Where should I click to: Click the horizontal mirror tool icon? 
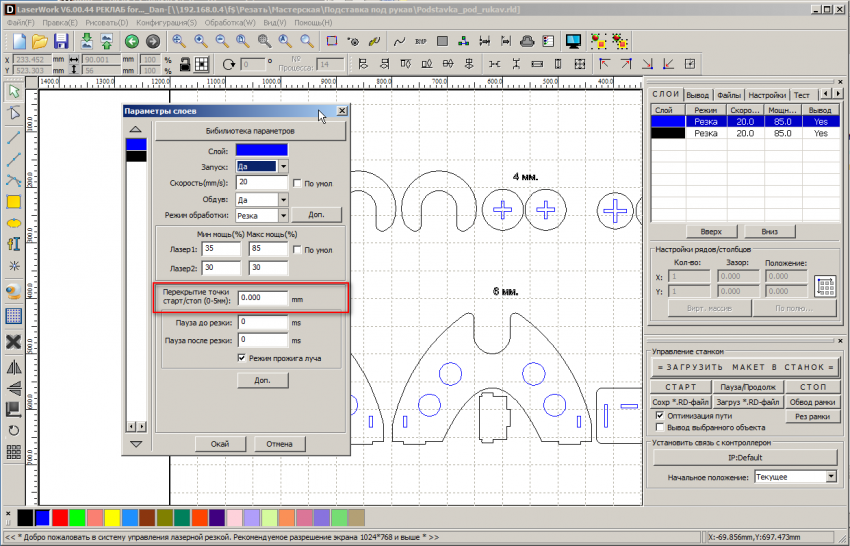tap(14, 366)
